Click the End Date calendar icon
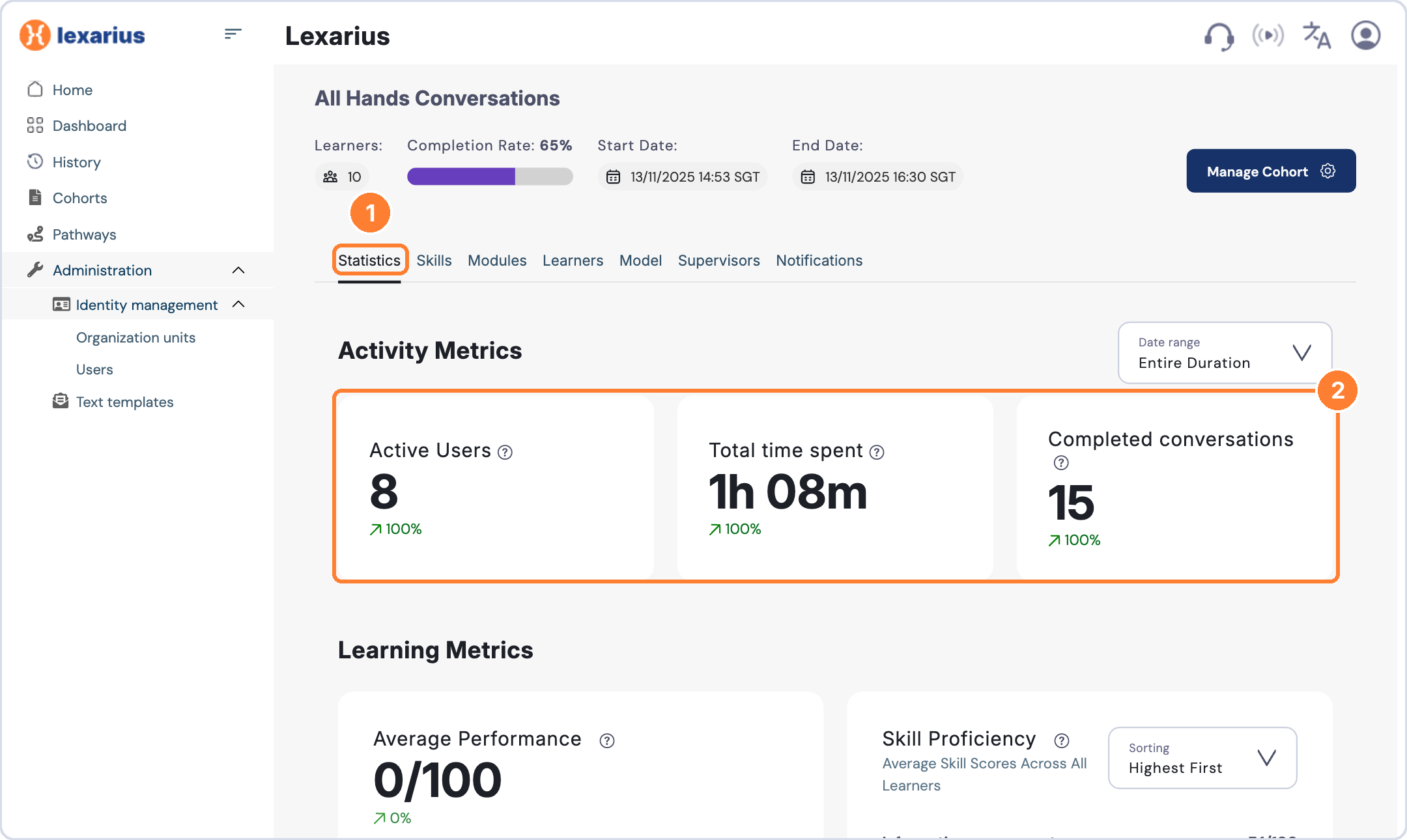Image resolution: width=1407 pixels, height=840 pixels. coord(808,176)
